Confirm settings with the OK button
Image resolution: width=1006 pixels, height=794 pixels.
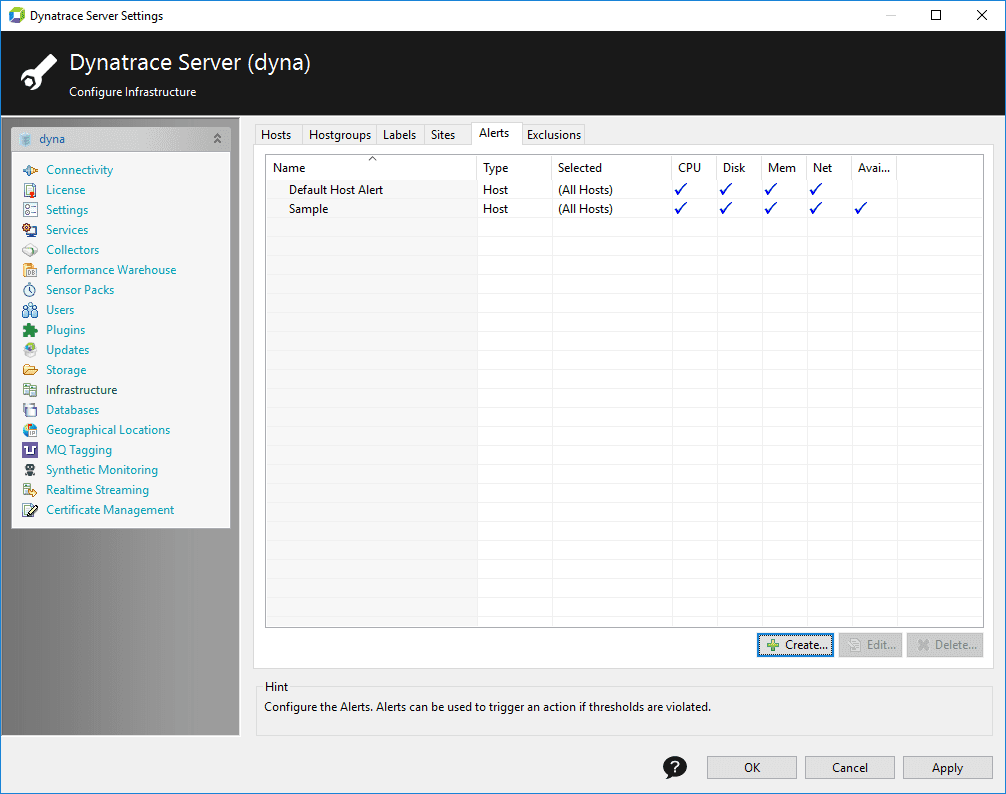tap(752, 768)
